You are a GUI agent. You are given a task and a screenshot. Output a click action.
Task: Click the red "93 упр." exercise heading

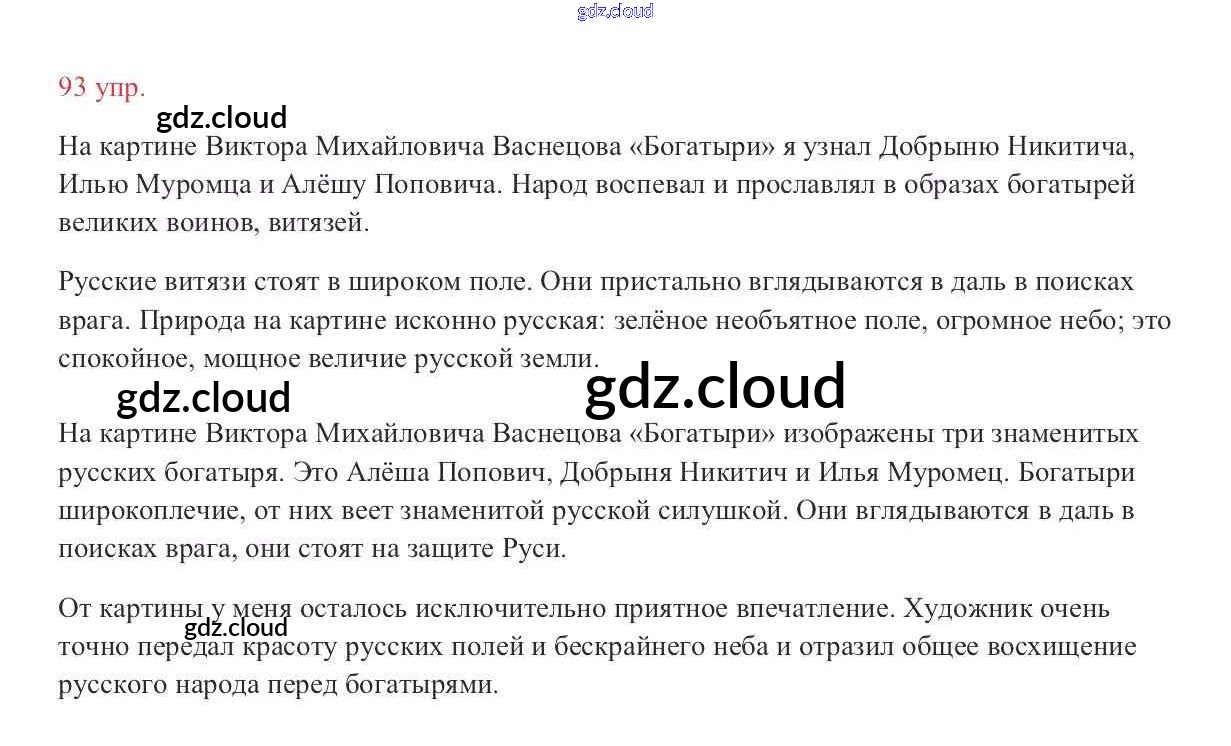102,87
